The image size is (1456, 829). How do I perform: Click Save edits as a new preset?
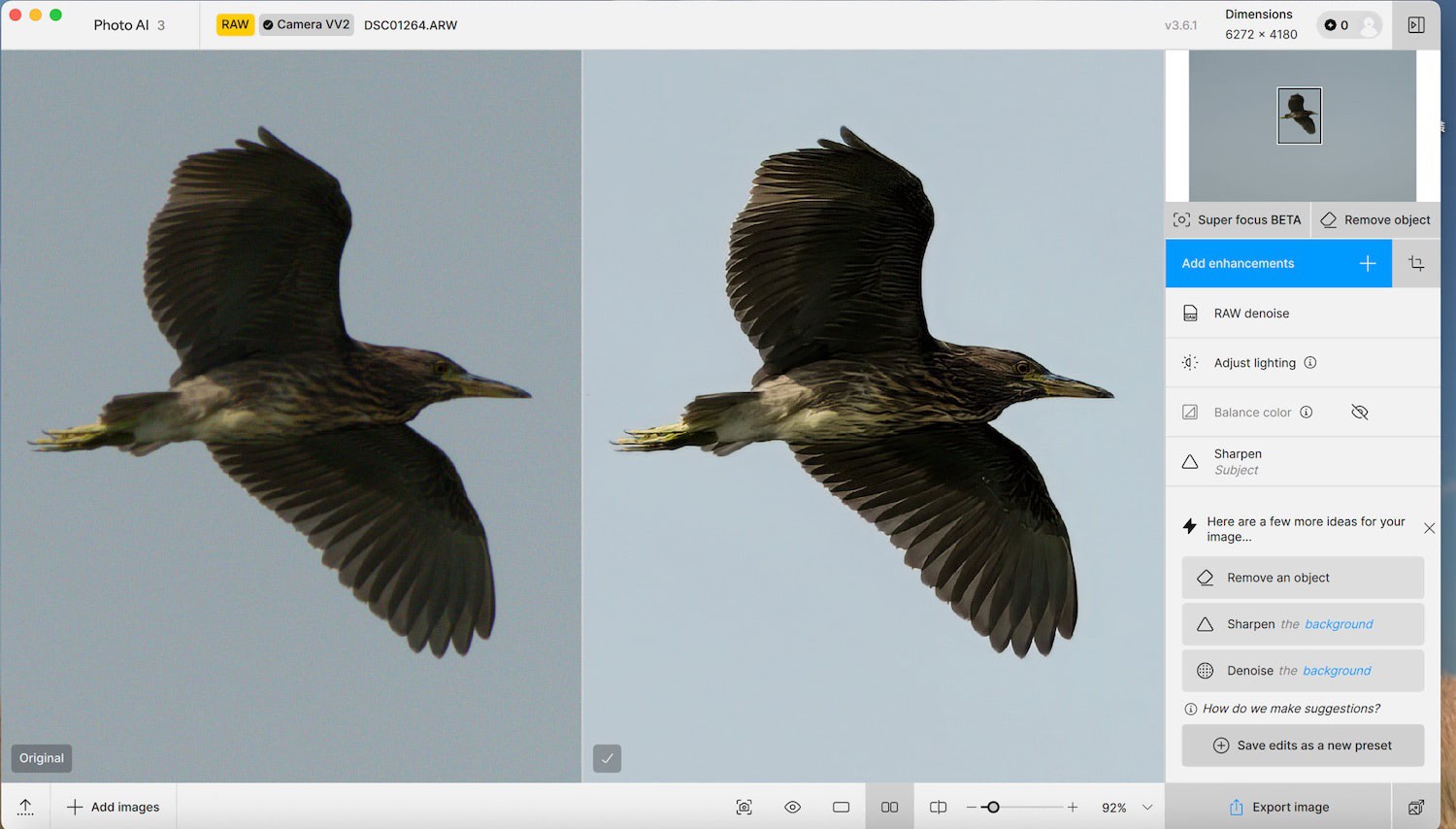coord(1303,746)
